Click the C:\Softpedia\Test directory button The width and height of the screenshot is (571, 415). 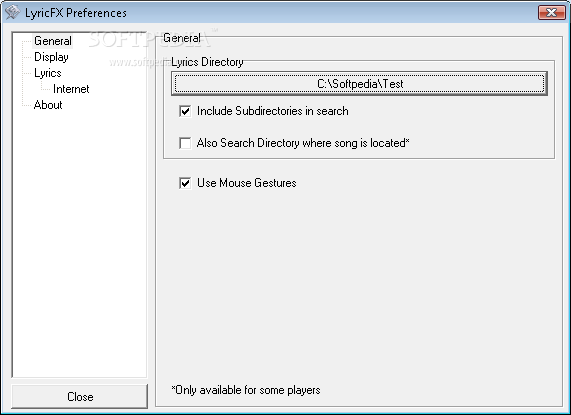point(359,84)
